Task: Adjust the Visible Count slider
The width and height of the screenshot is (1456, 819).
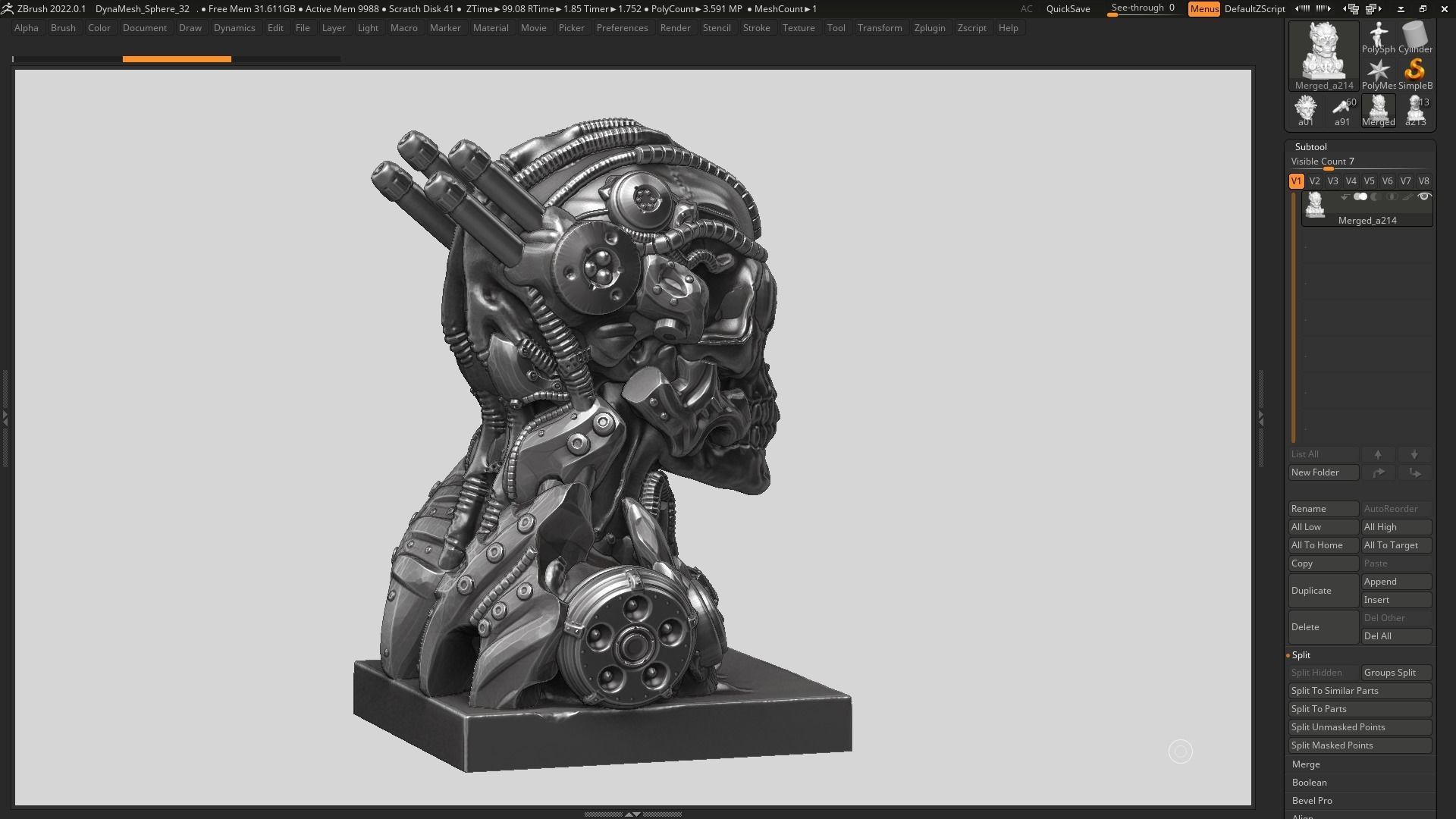Action: pyautogui.click(x=1360, y=162)
